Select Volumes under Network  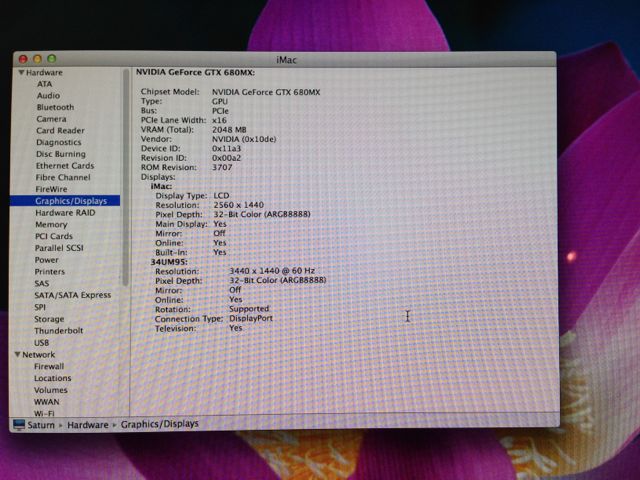tap(51, 390)
